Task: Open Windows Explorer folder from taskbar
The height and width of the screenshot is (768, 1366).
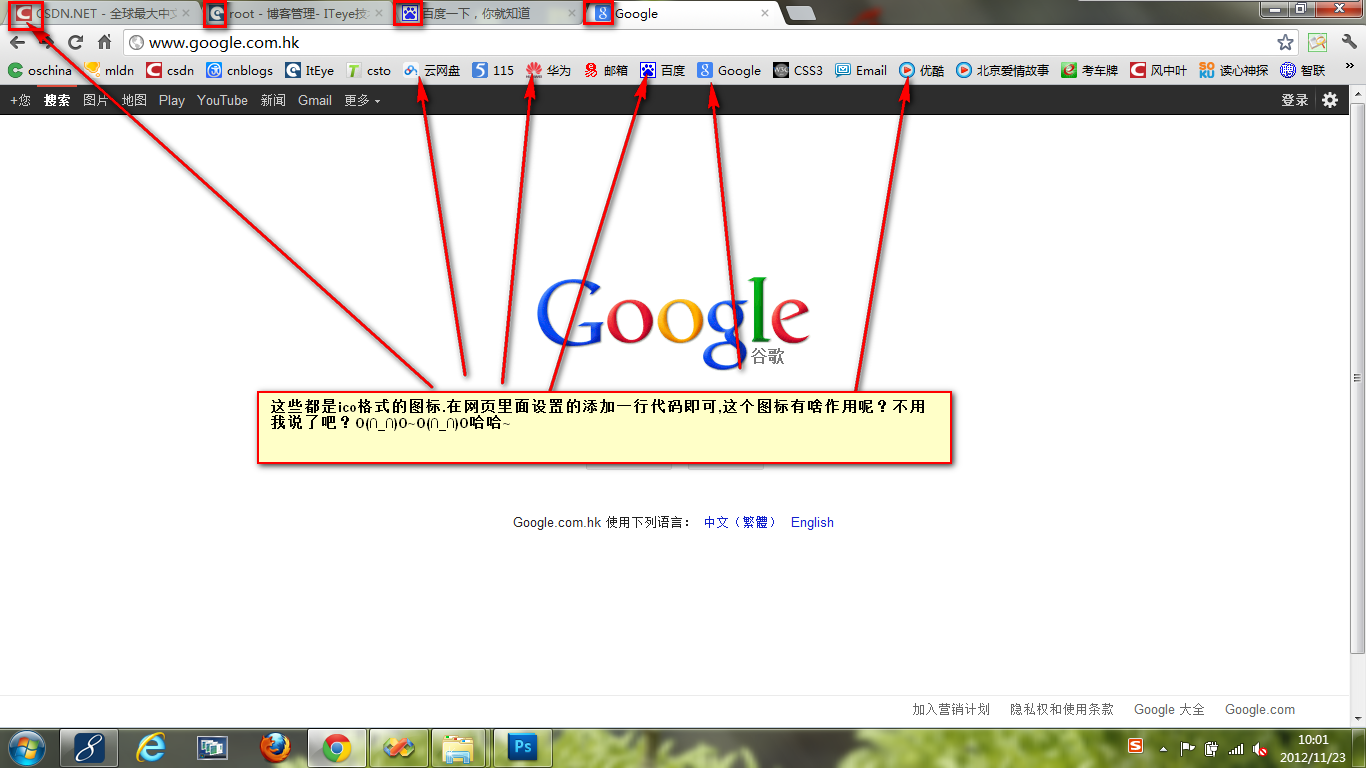Action: (x=460, y=747)
